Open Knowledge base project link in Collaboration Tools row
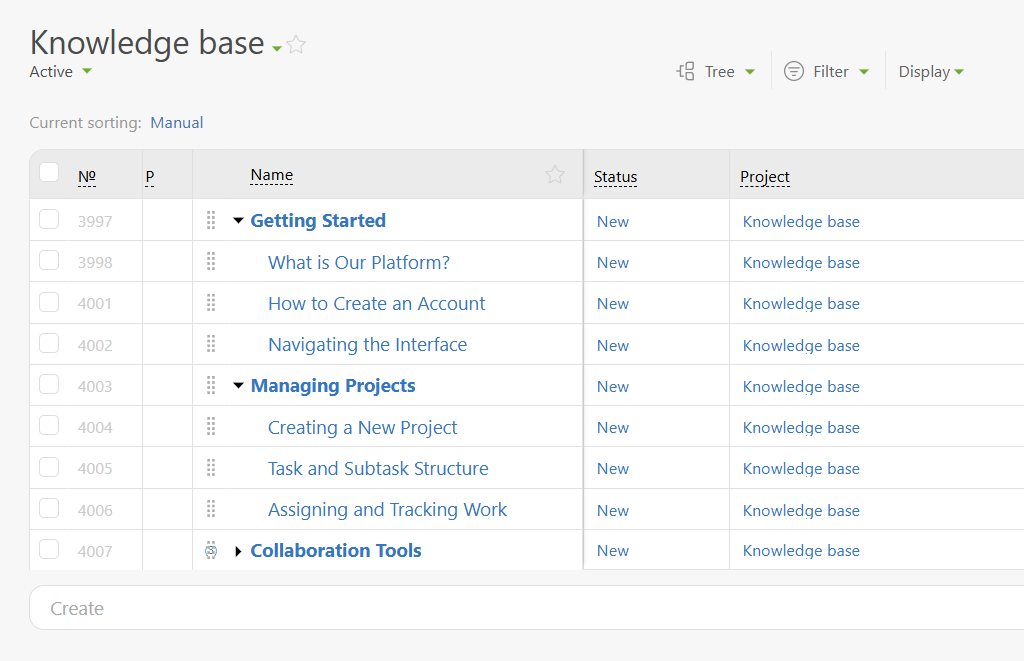Screen dimensions: 1024x661 (801, 551)
